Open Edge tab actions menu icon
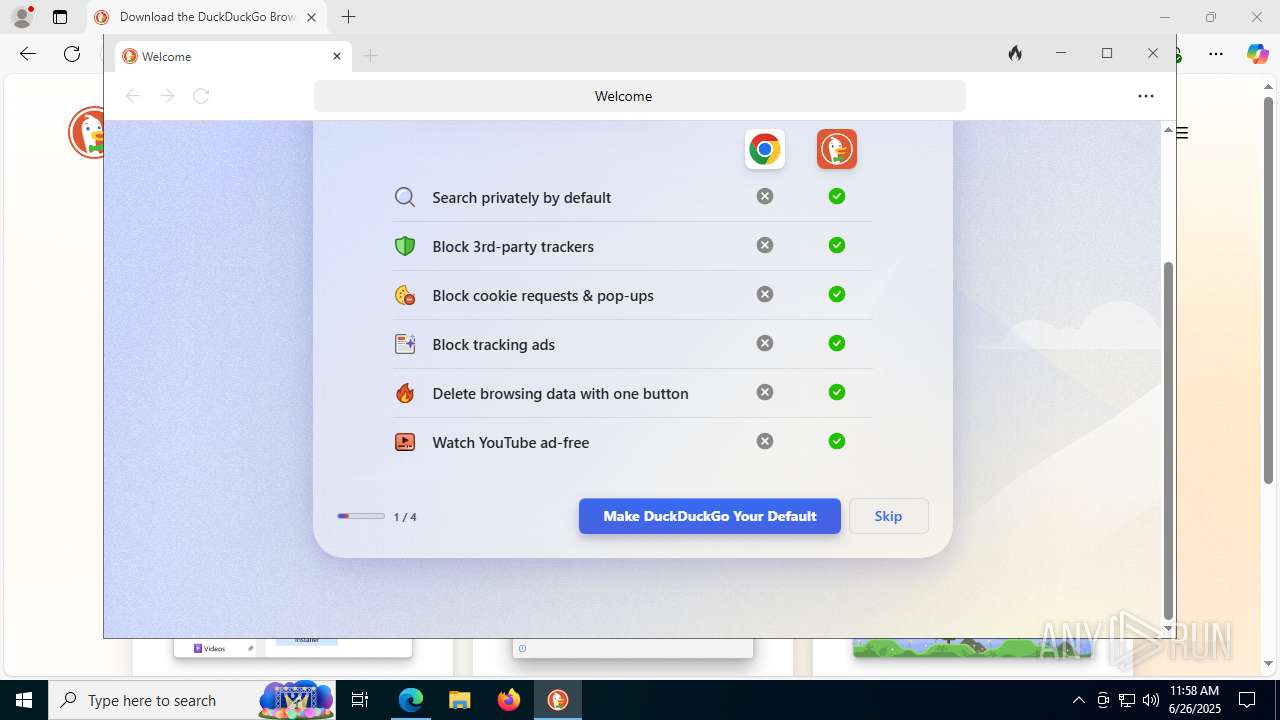The height and width of the screenshot is (720, 1280). pos(60,17)
